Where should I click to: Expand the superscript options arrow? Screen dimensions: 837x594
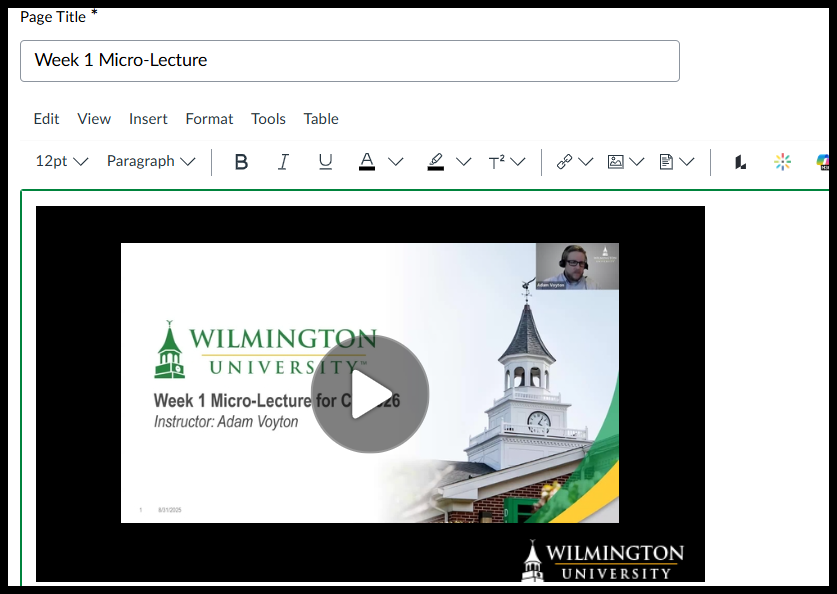coord(518,162)
